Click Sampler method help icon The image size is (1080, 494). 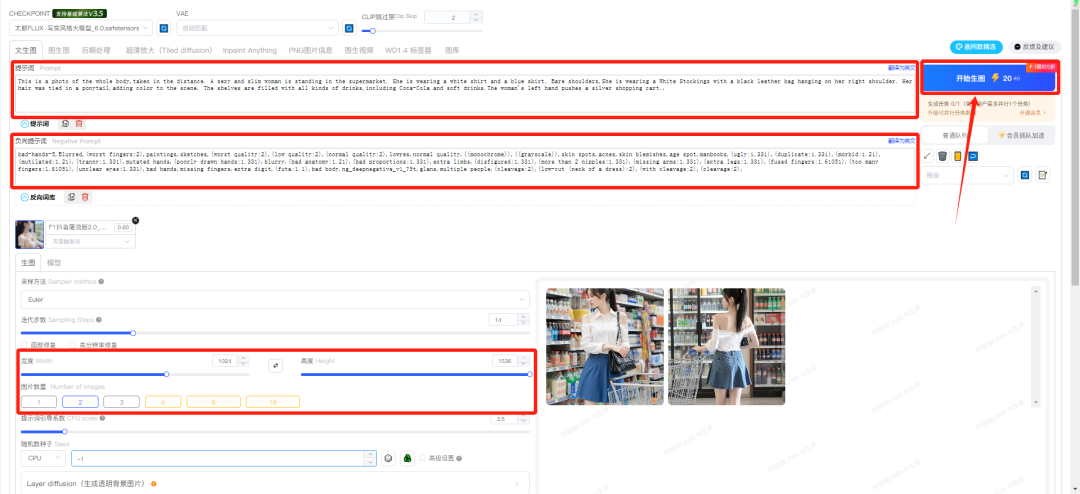(x=101, y=282)
